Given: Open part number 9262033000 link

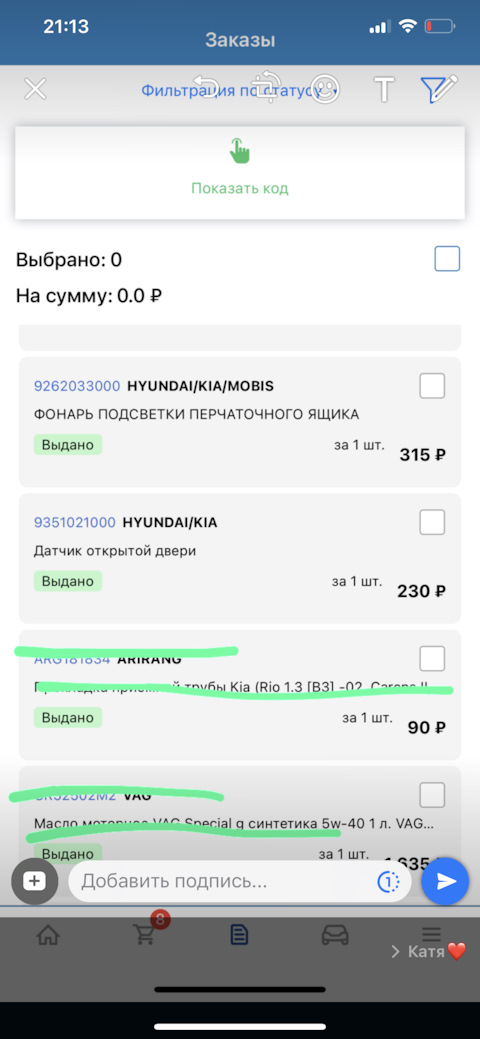Looking at the screenshot, I should click(x=77, y=386).
